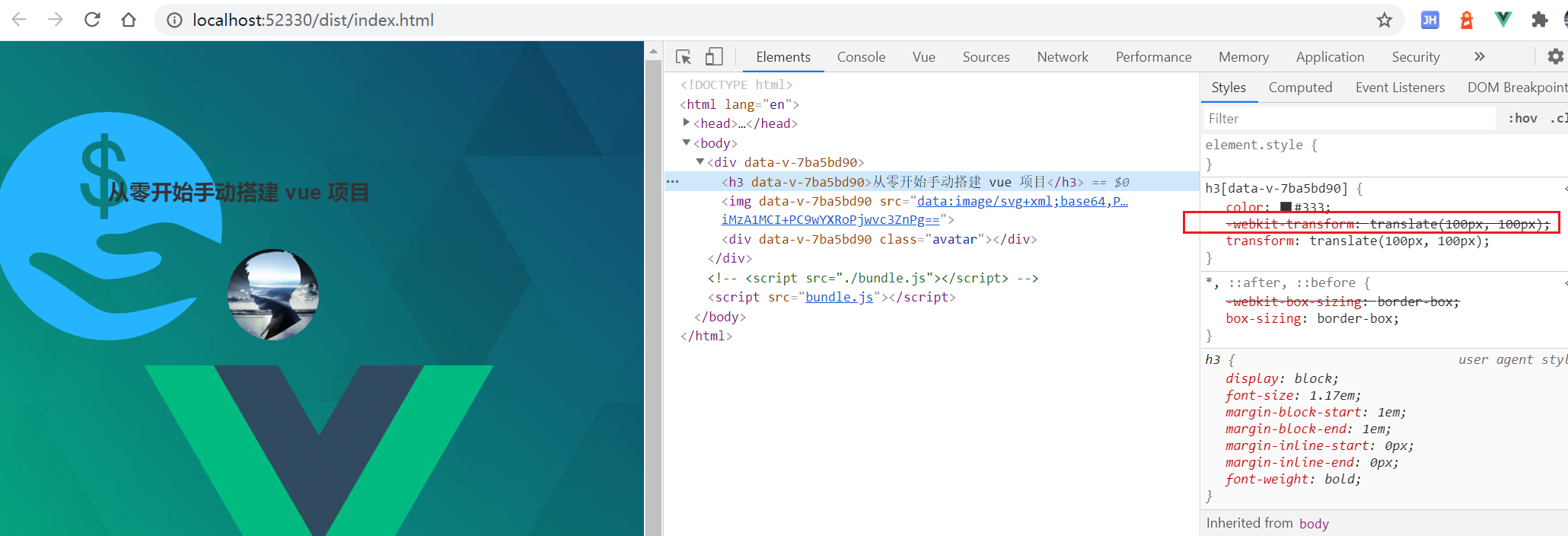Select the commented script bundle.js line
This screenshot has height=536, width=1568.
(873, 278)
